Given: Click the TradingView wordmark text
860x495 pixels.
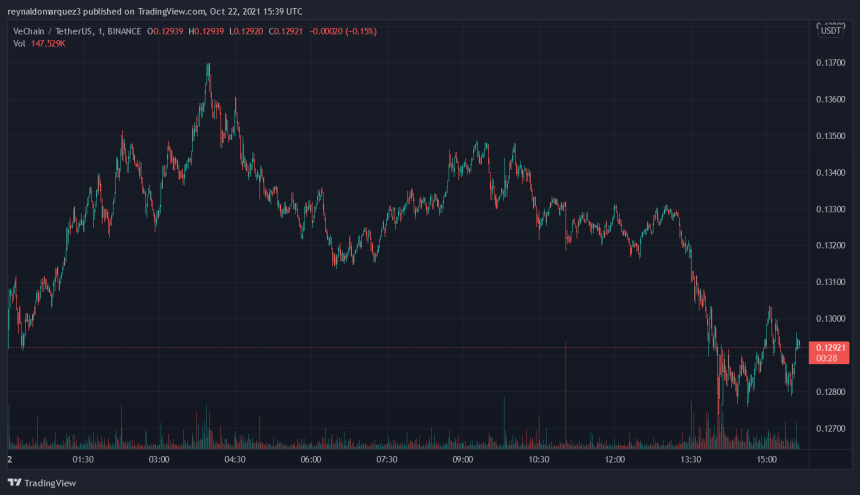Looking at the screenshot, I should (50, 483).
